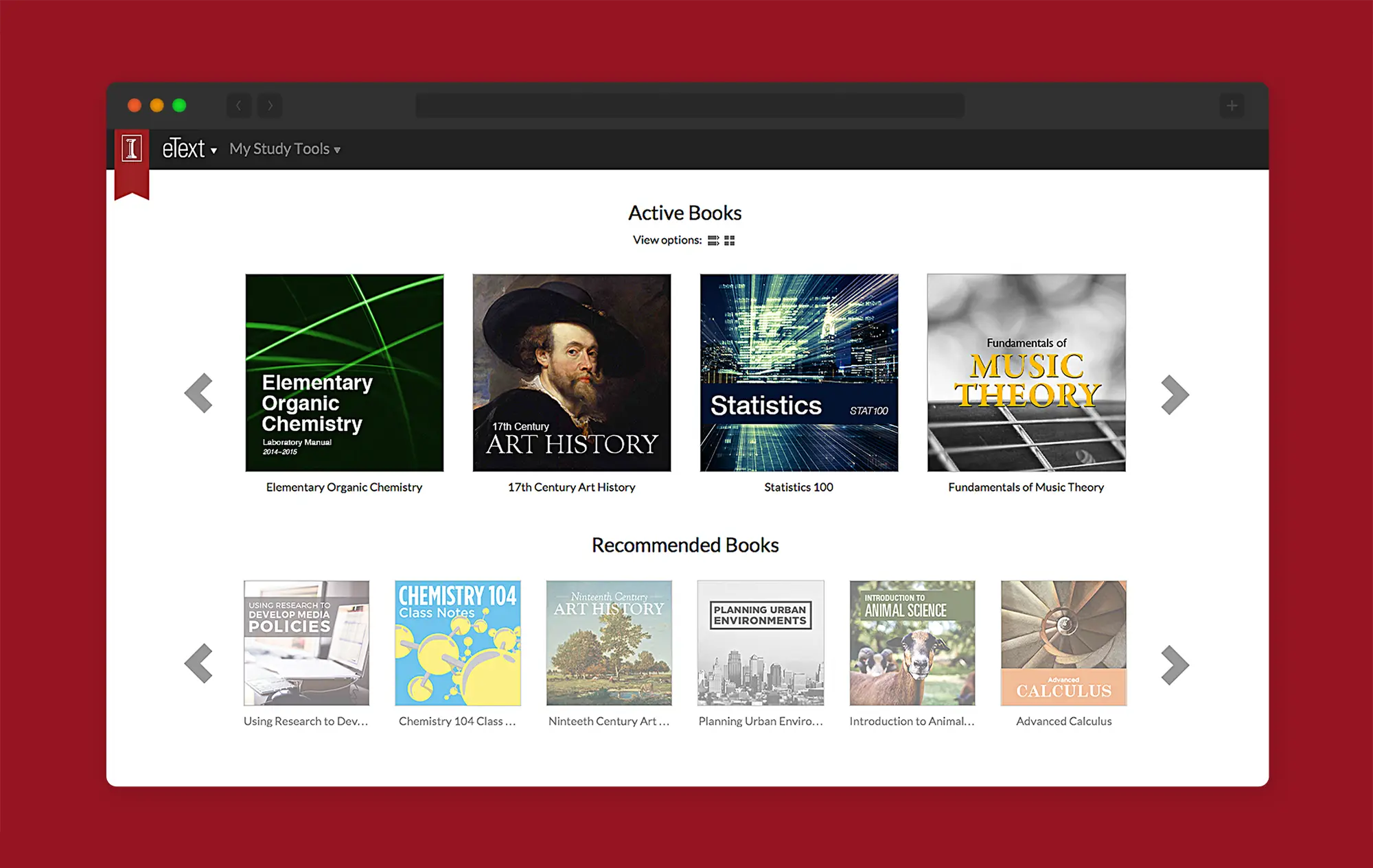Screen dimensions: 1373x868
Task: Click Fundamentals of Music Theory title link
Action: click(x=1026, y=487)
